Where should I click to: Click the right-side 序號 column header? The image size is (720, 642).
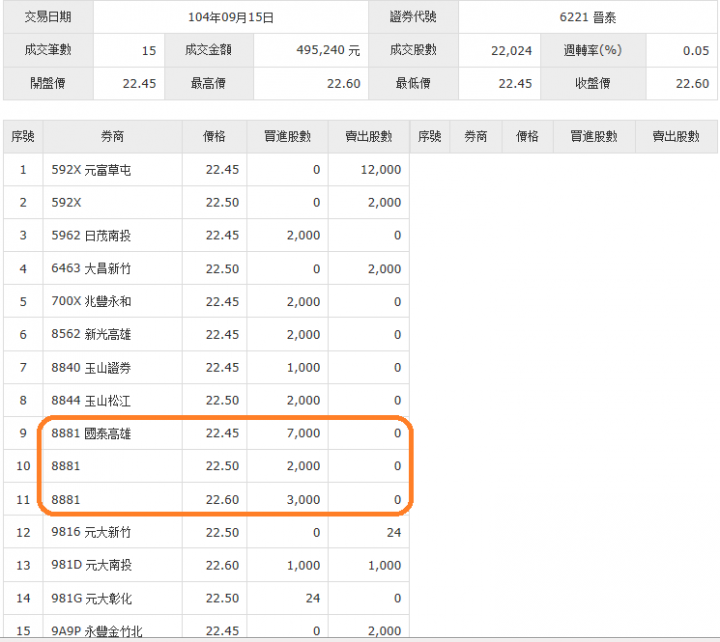pyautogui.click(x=430, y=136)
